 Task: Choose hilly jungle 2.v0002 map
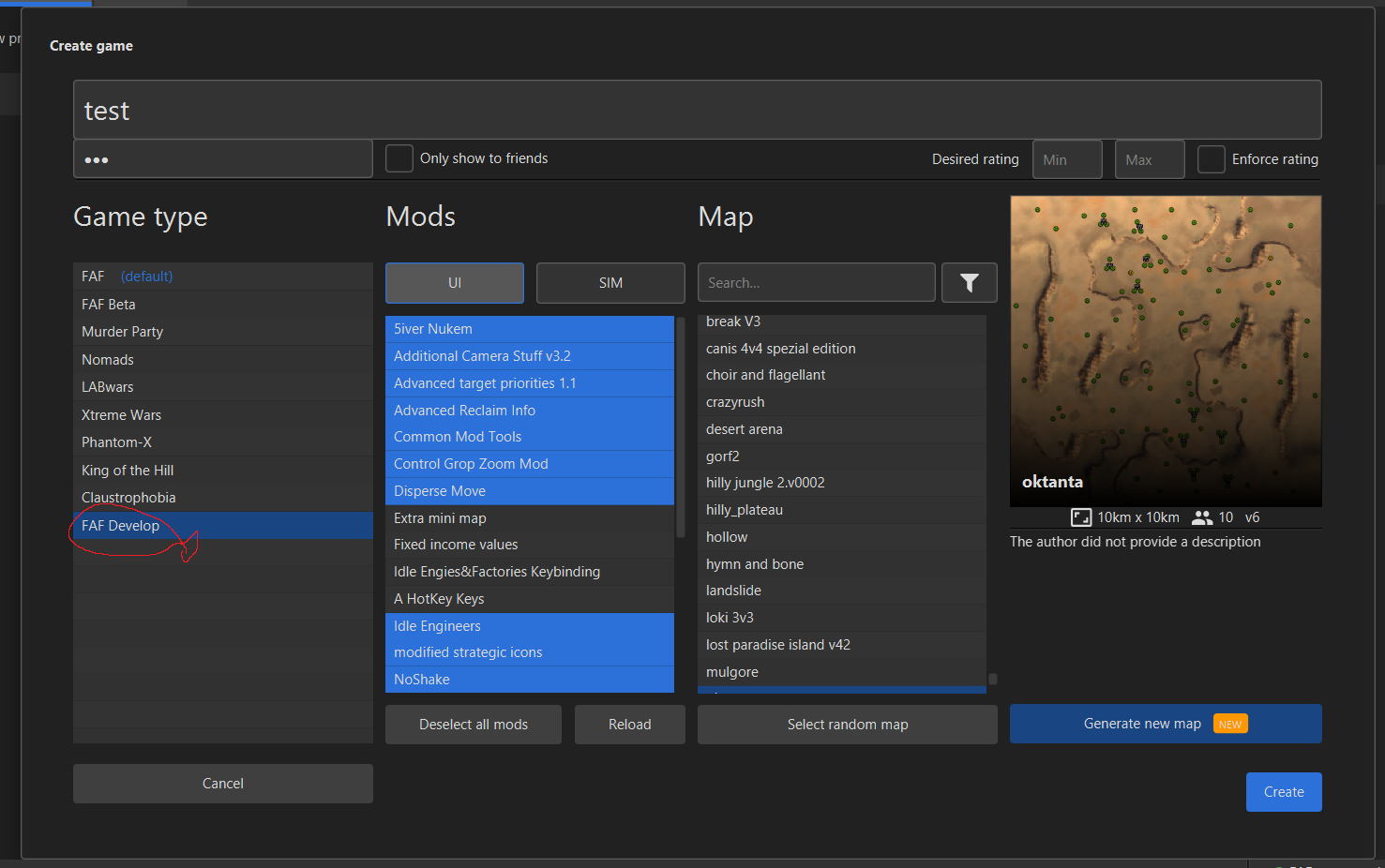click(x=842, y=483)
